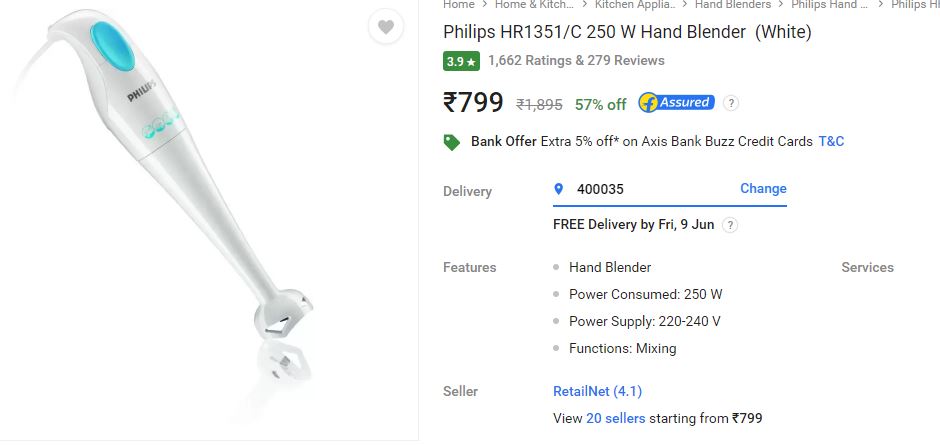Screen dimensions: 940x445
Task: Go to Home & Kitchen breadcrumb
Action: (x=534, y=5)
